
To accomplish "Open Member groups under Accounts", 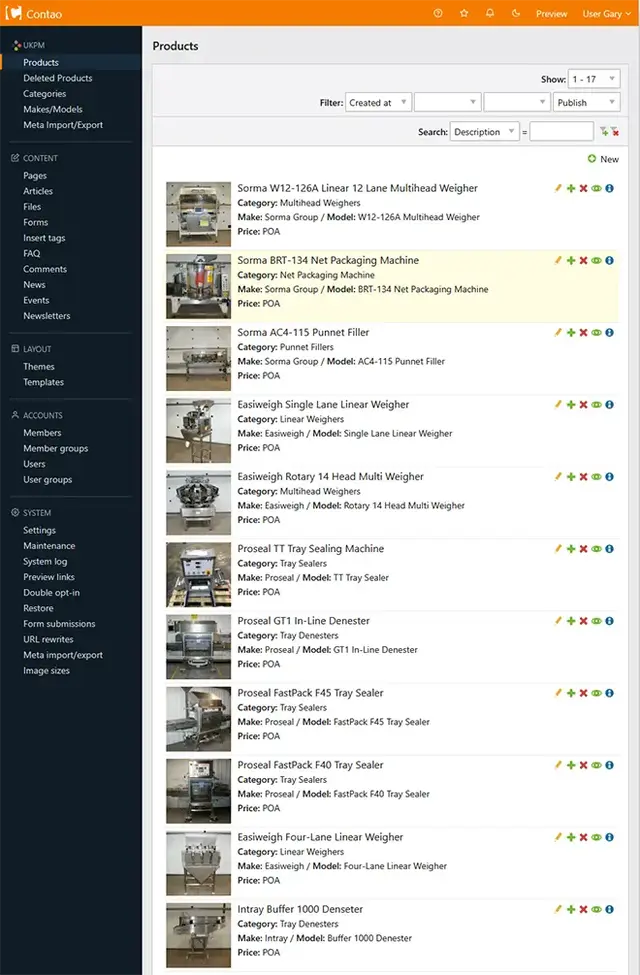I will (x=55, y=448).
